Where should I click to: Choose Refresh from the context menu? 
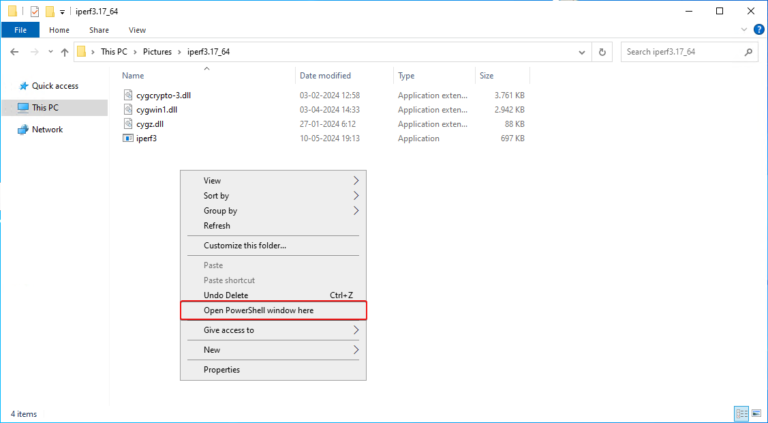pos(273,226)
